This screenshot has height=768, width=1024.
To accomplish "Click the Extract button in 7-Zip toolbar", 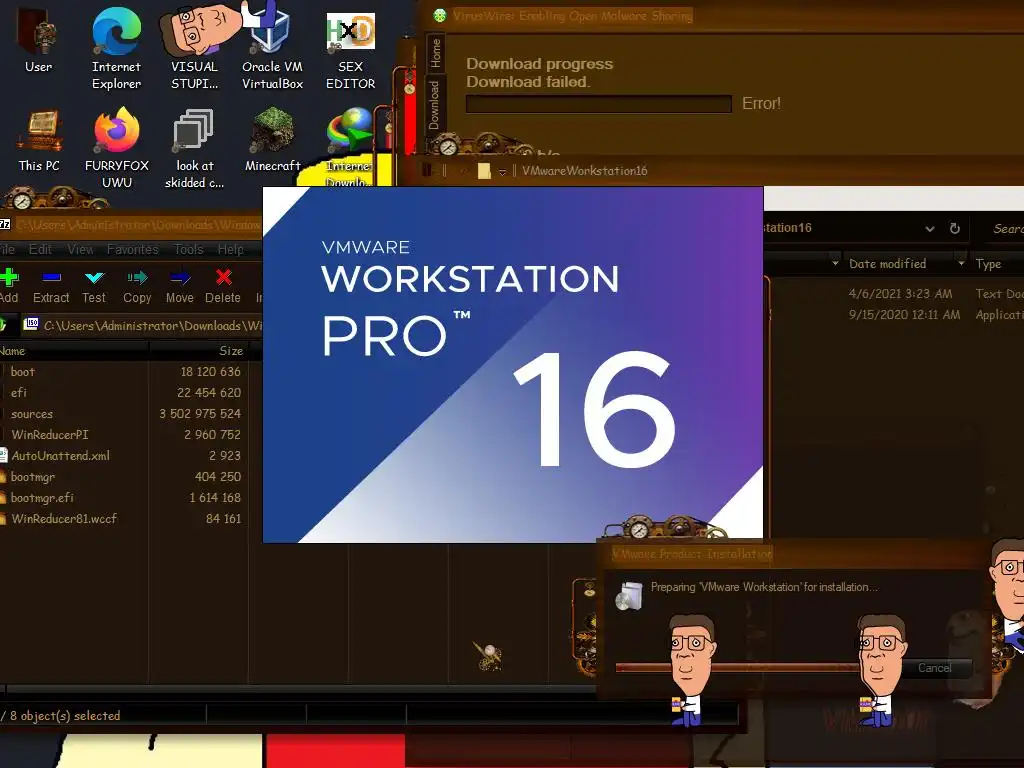I will [51, 286].
